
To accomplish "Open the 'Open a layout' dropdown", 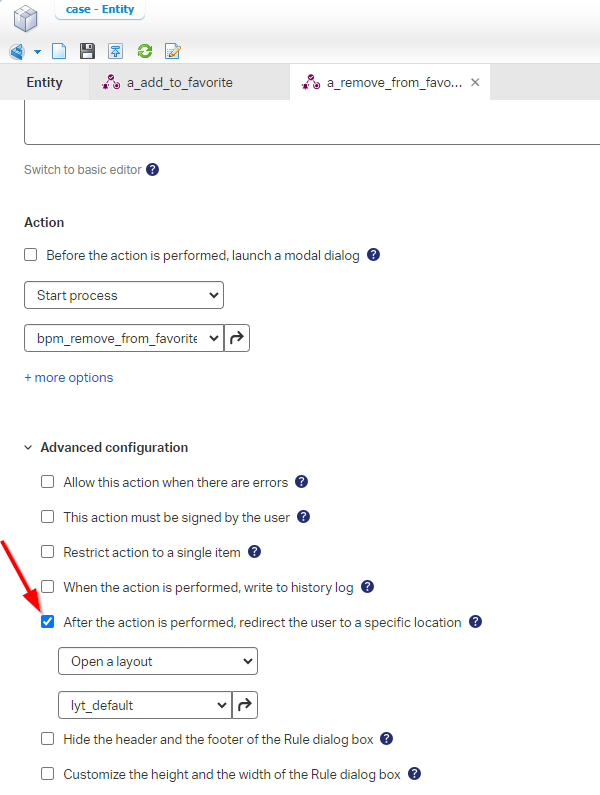I will [x=158, y=661].
